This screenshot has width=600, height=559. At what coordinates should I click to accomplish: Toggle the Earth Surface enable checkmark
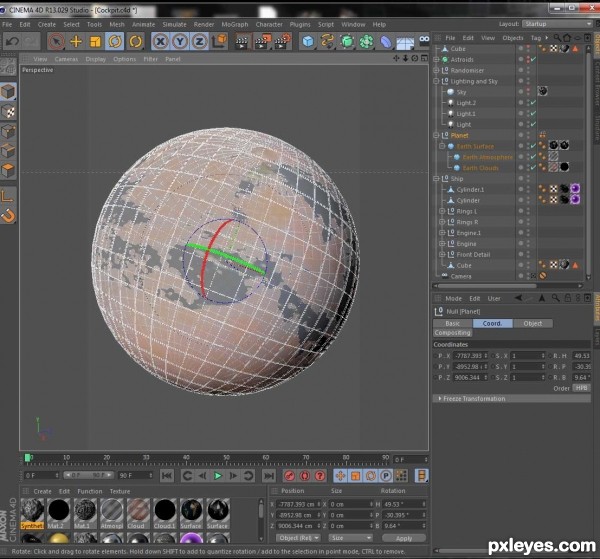pyautogui.click(x=533, y=146)
